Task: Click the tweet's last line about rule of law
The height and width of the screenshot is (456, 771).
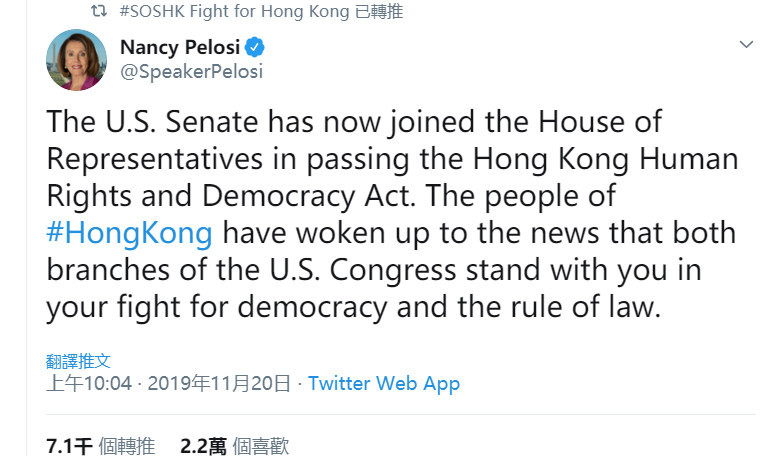Action: [353, 307]
